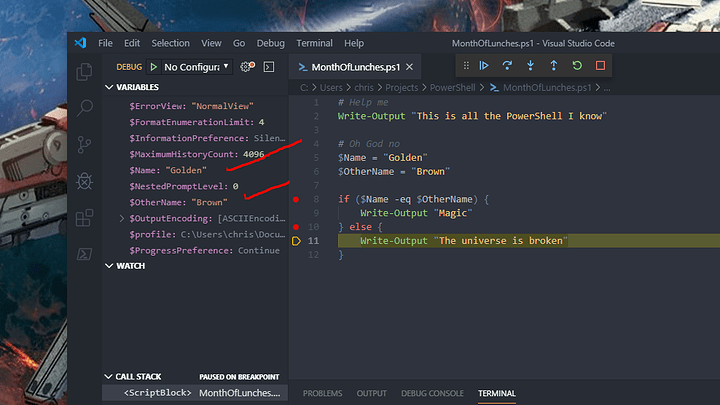Screen dimensions: 720x405
Task: Open the Search view icon
Action: click(x=84, y=108)
